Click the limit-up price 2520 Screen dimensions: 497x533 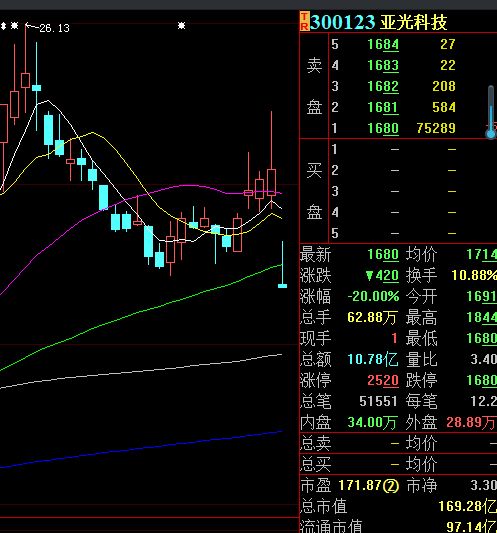pos(383,381)
